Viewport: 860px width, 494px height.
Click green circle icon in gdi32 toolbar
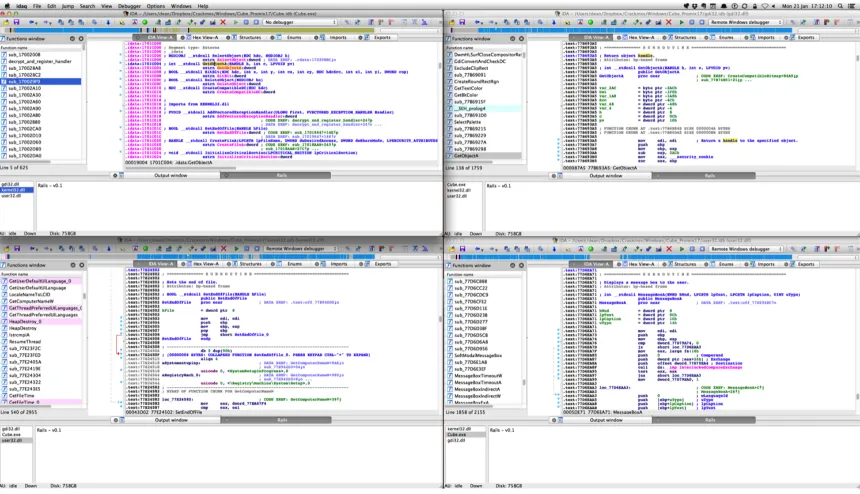tap(590, 22)
